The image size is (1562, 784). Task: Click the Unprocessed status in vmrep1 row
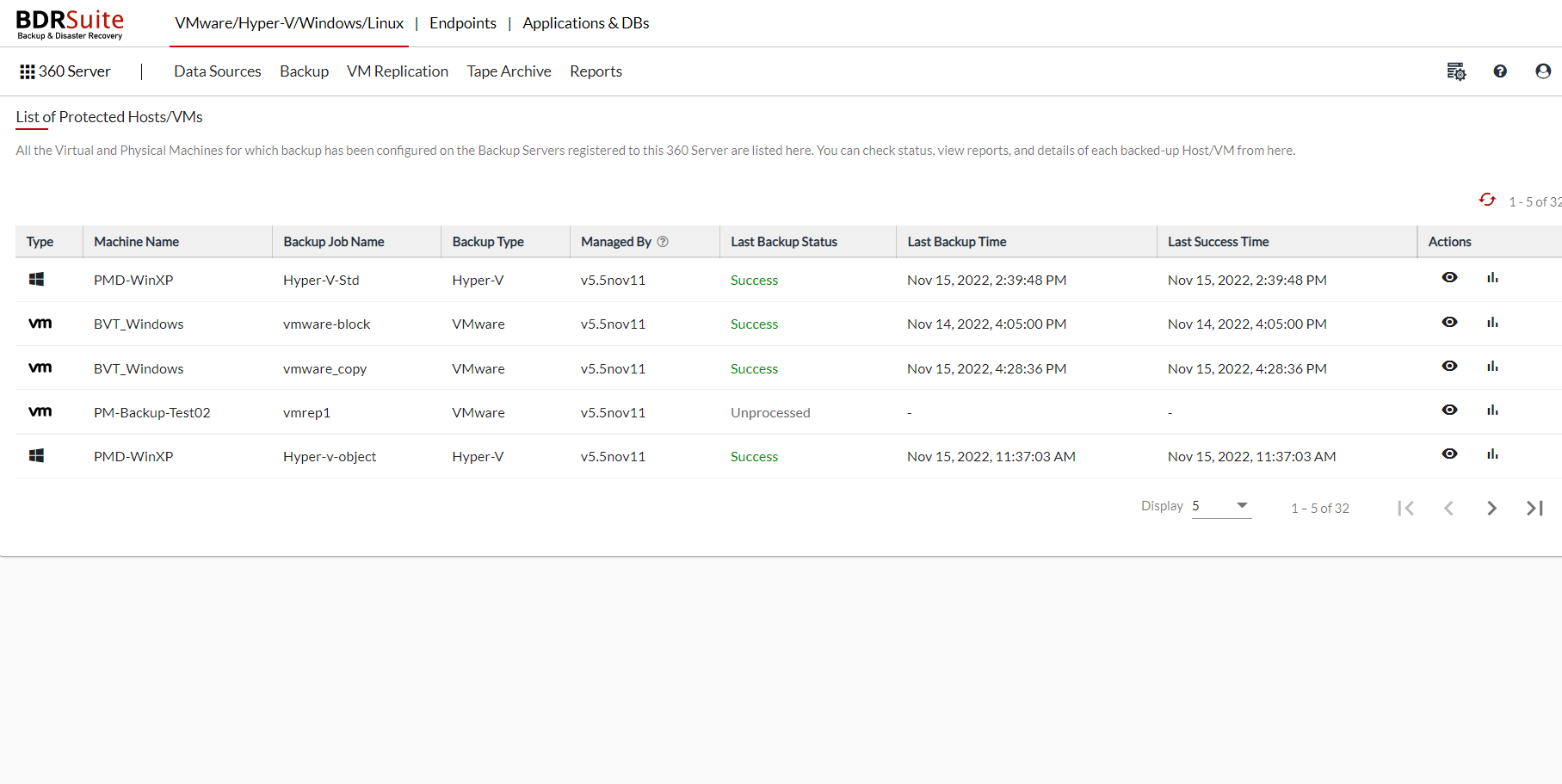[770, 413]
